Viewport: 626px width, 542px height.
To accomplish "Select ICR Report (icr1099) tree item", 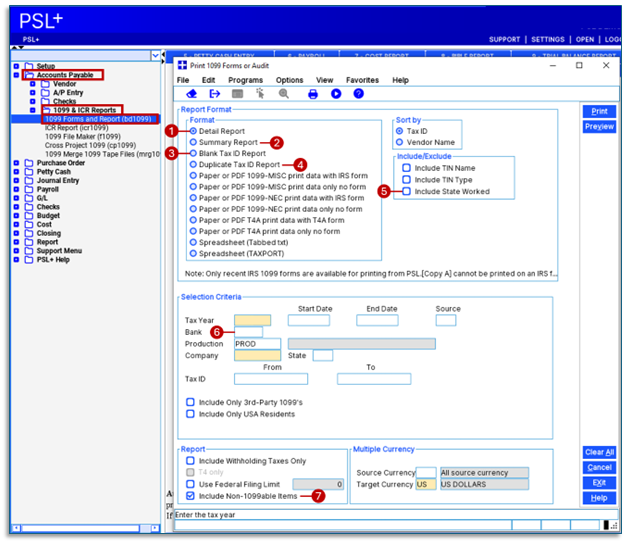I will pyautogui.click(x=76, y=128).
